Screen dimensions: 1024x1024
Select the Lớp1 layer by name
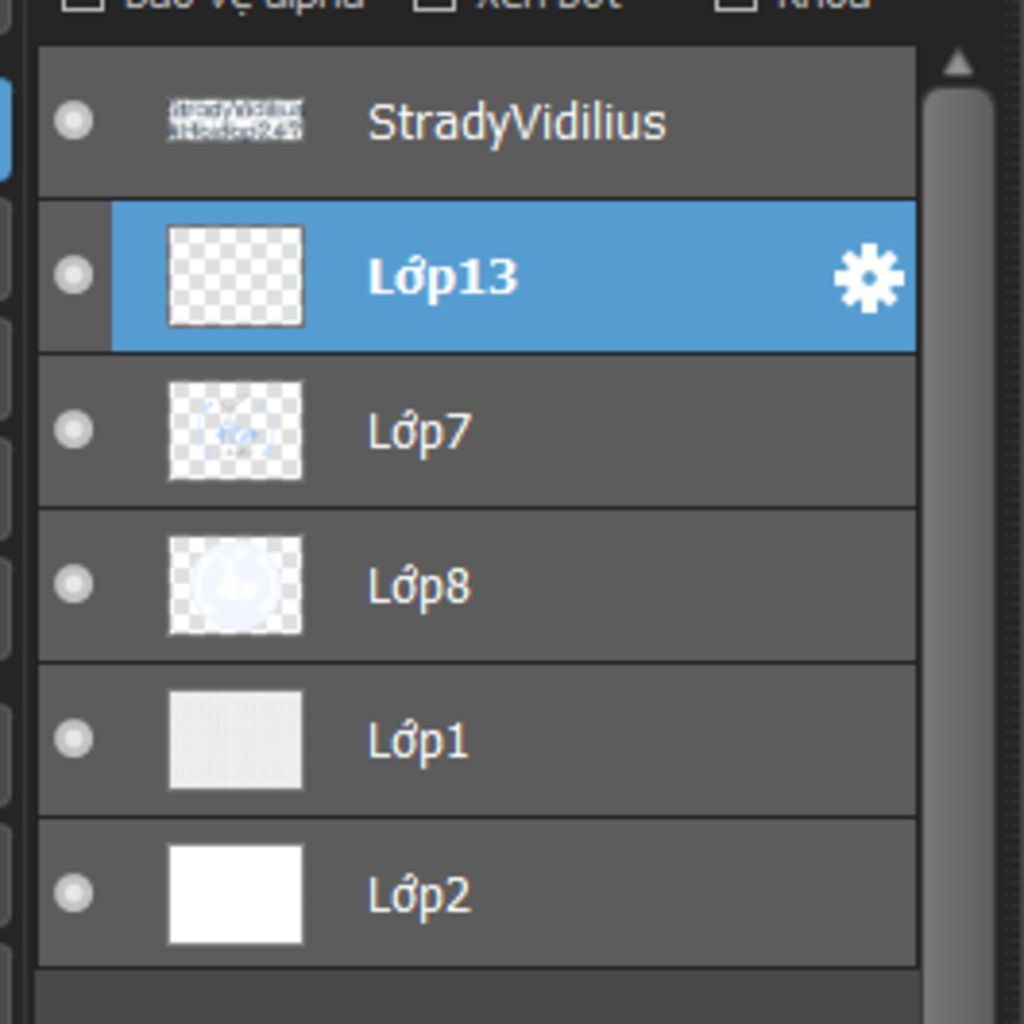pos(418,741)
